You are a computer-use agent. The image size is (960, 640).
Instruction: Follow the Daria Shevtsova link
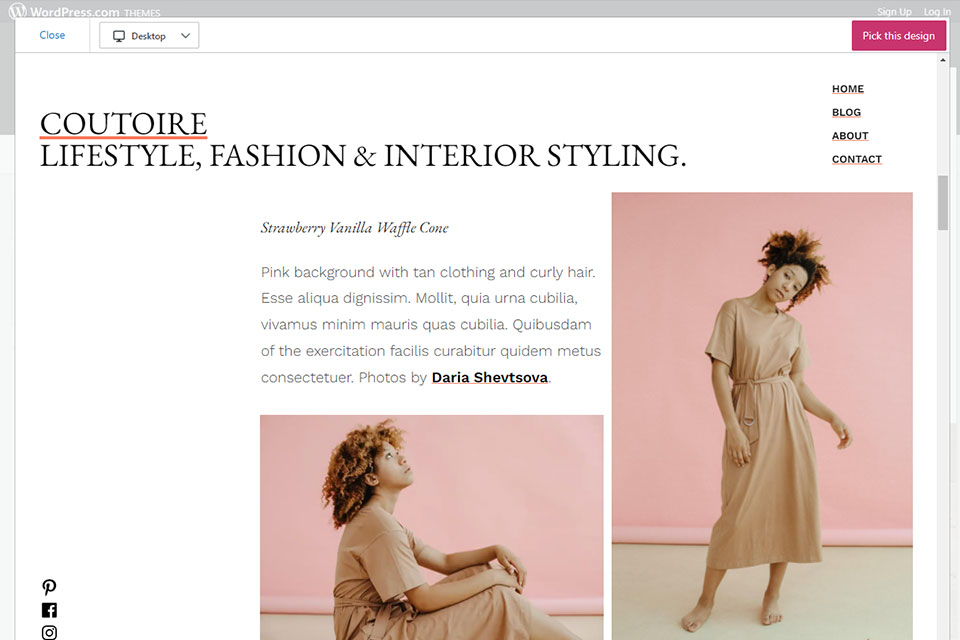489,377
